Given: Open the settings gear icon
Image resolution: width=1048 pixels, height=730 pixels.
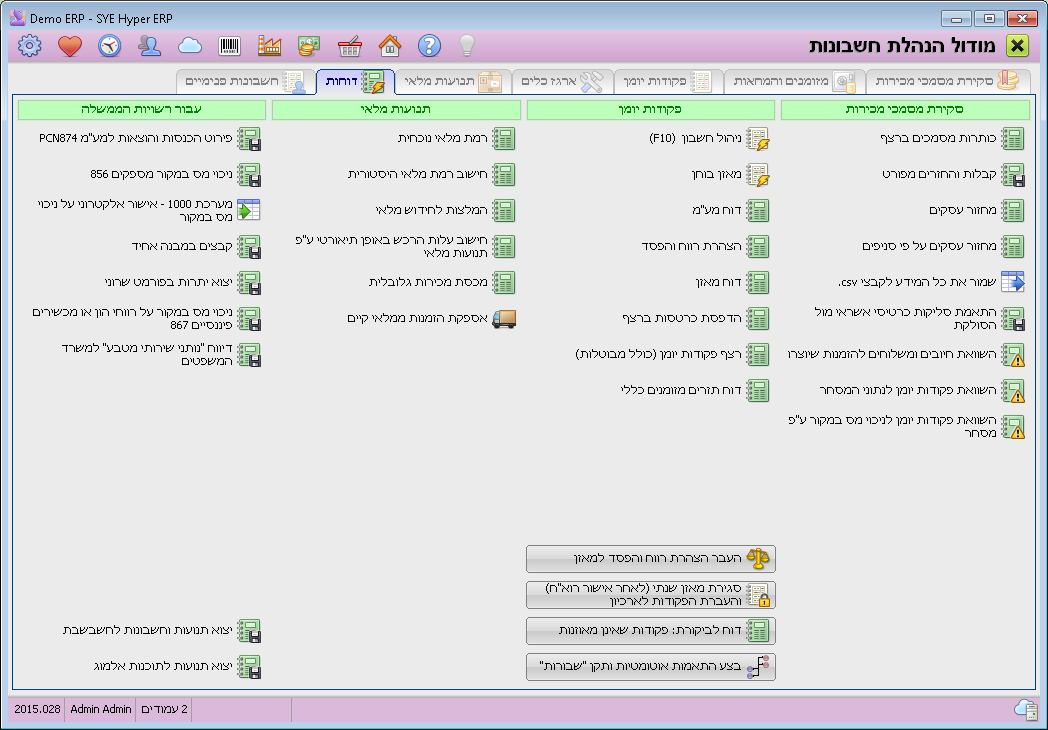Looking at the screenshot, I should 30,45.
